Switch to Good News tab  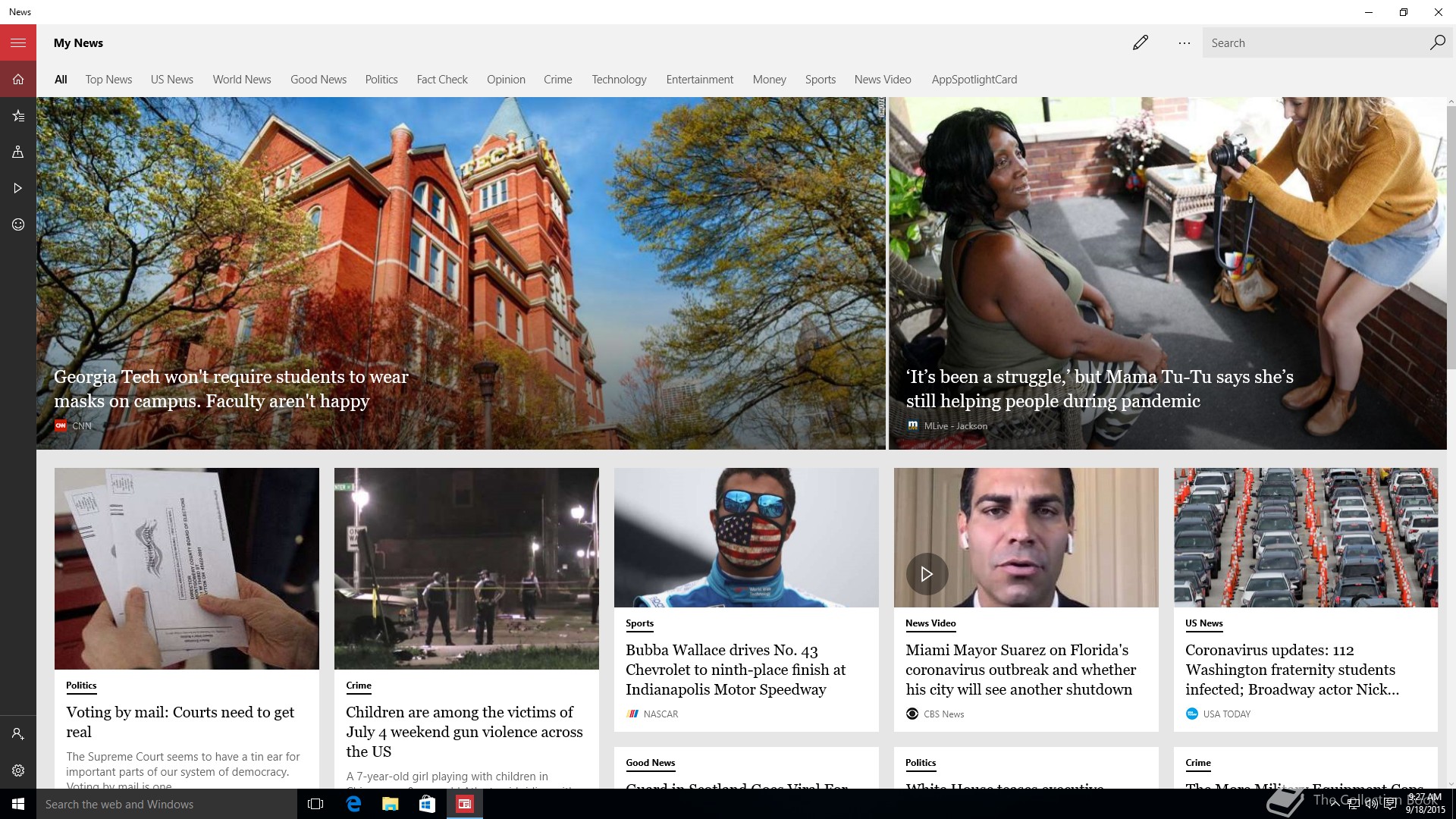click(318, 80)
